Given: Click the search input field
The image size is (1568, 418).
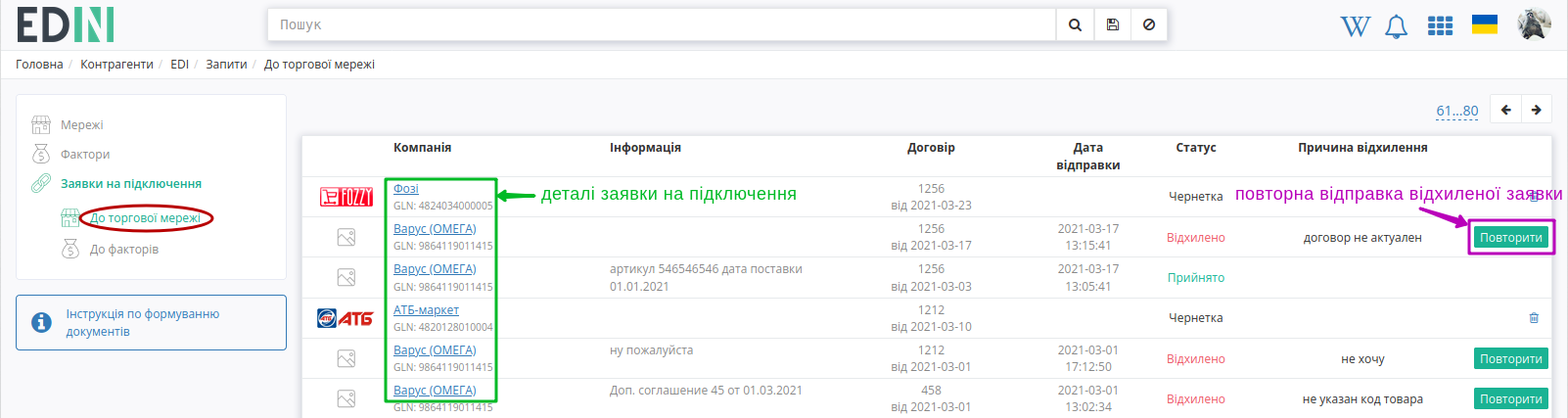Looking at the screenshot, I should [662, 24].
